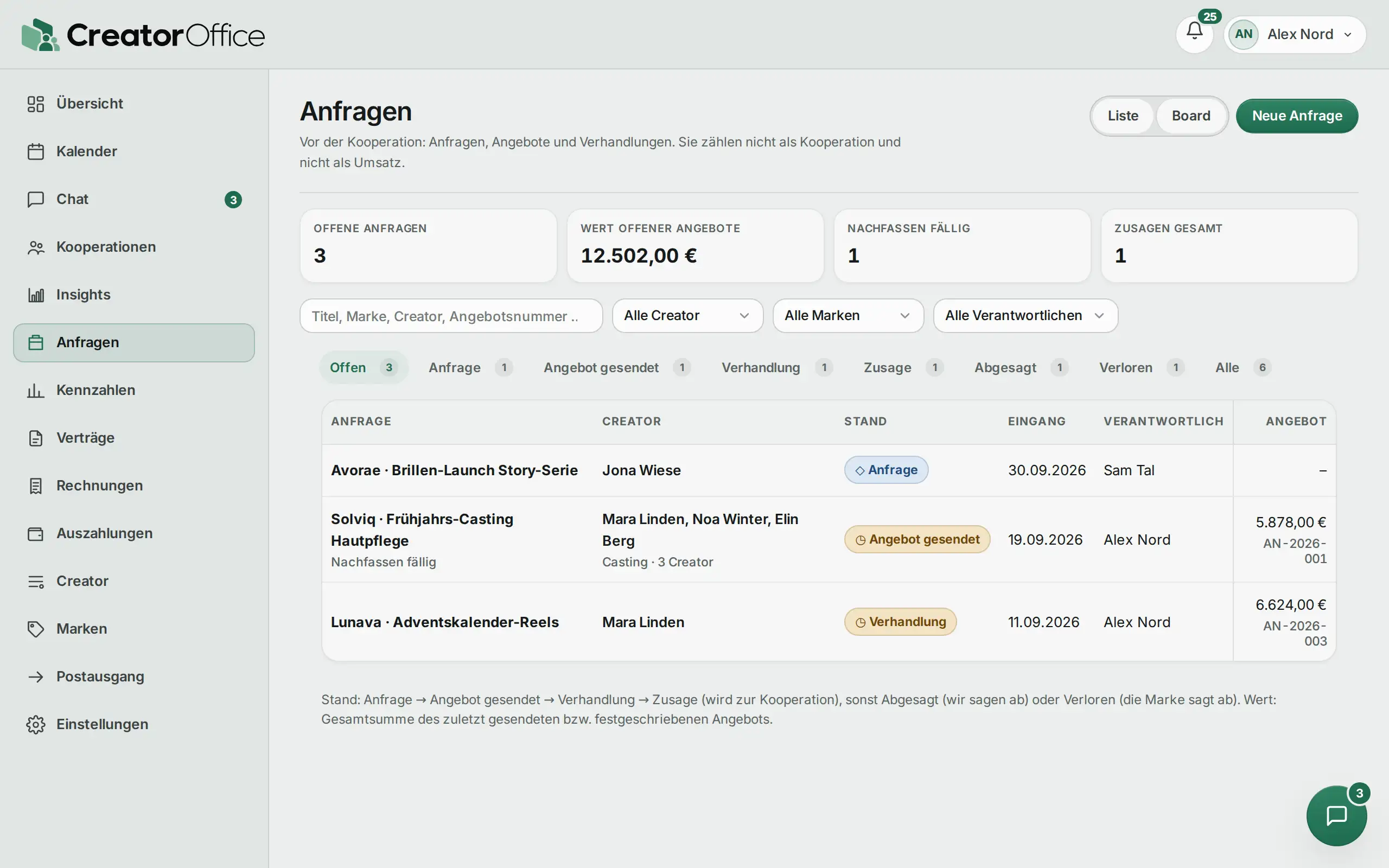
Task: Click the Kooperationen people icon
Action: [36, 247]
